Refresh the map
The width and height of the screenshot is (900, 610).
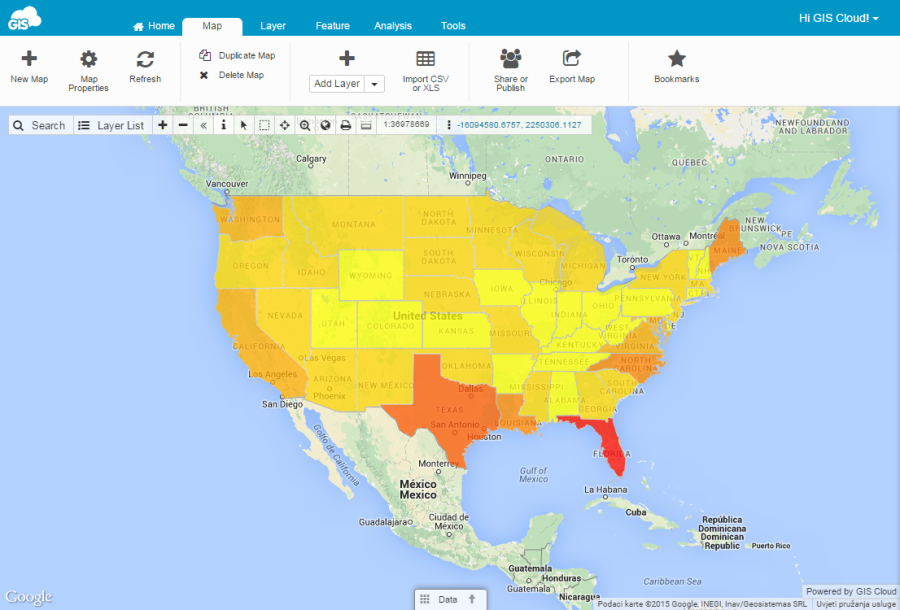[x=145, y=67]
